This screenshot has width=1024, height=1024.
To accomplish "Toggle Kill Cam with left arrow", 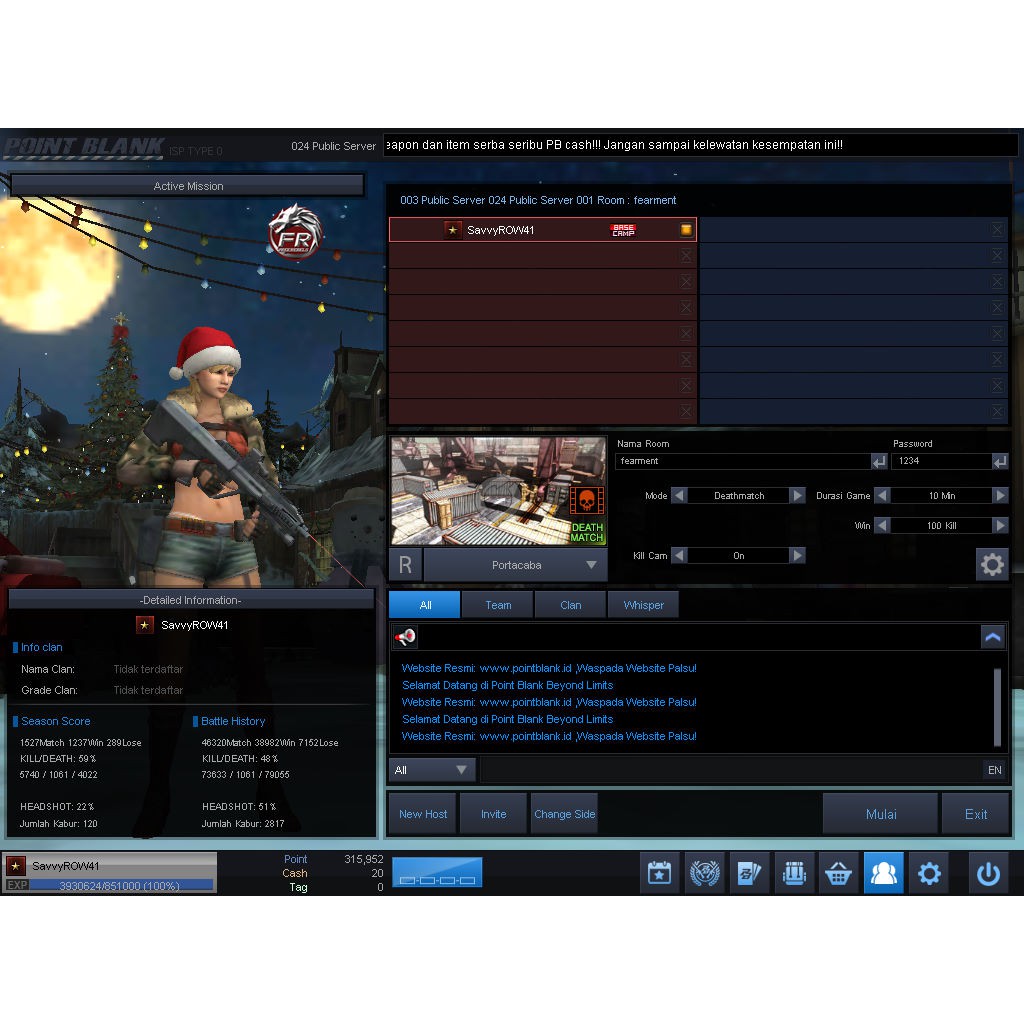I will [679, 555].
